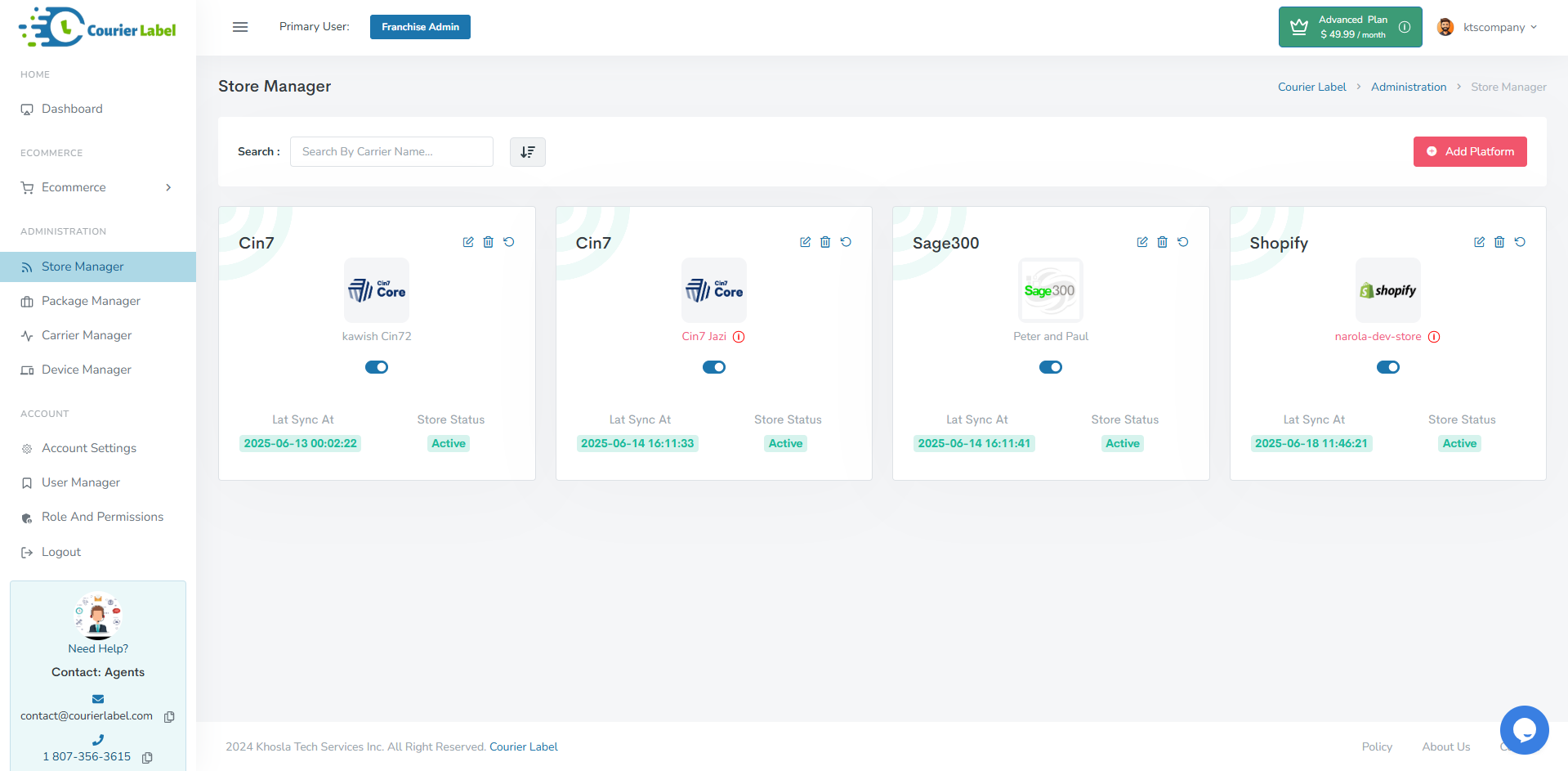Delete the Cin7 Jazi store
Screen dimensions: 1568x771
tap(825, 242)
